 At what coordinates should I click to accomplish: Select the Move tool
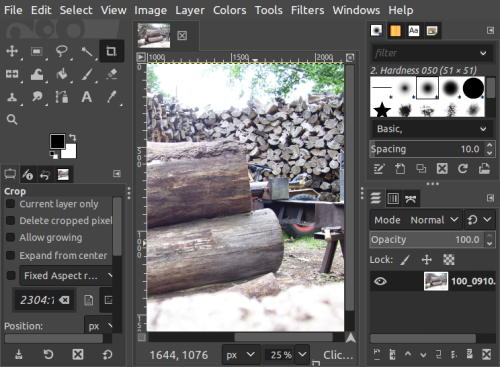point(12,51)
